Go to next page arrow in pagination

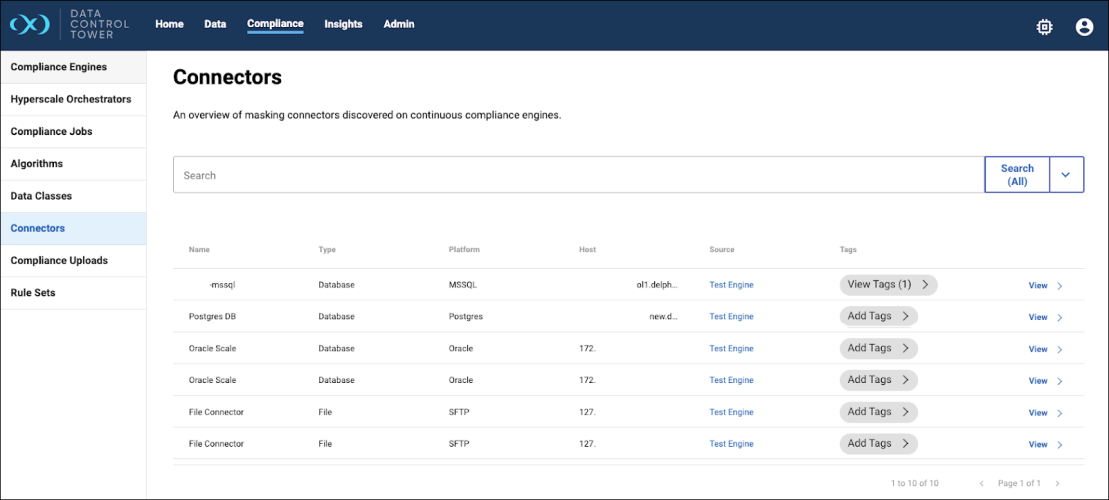(x=1059, y=484)
